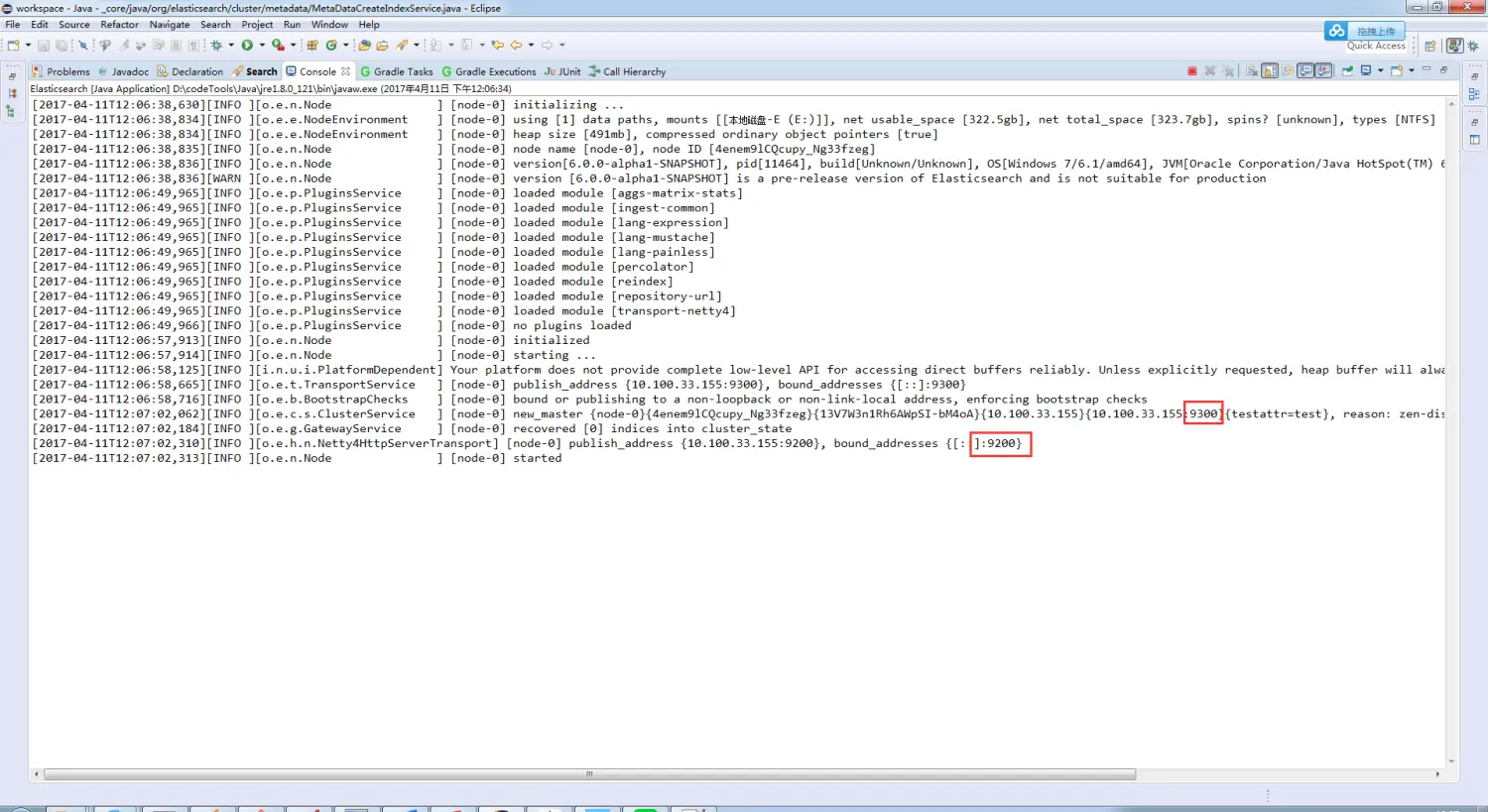Expand the Back history dropdown
Viewport: 1488px width, 812px height.
pyautogui.click(x=531, y=45)
